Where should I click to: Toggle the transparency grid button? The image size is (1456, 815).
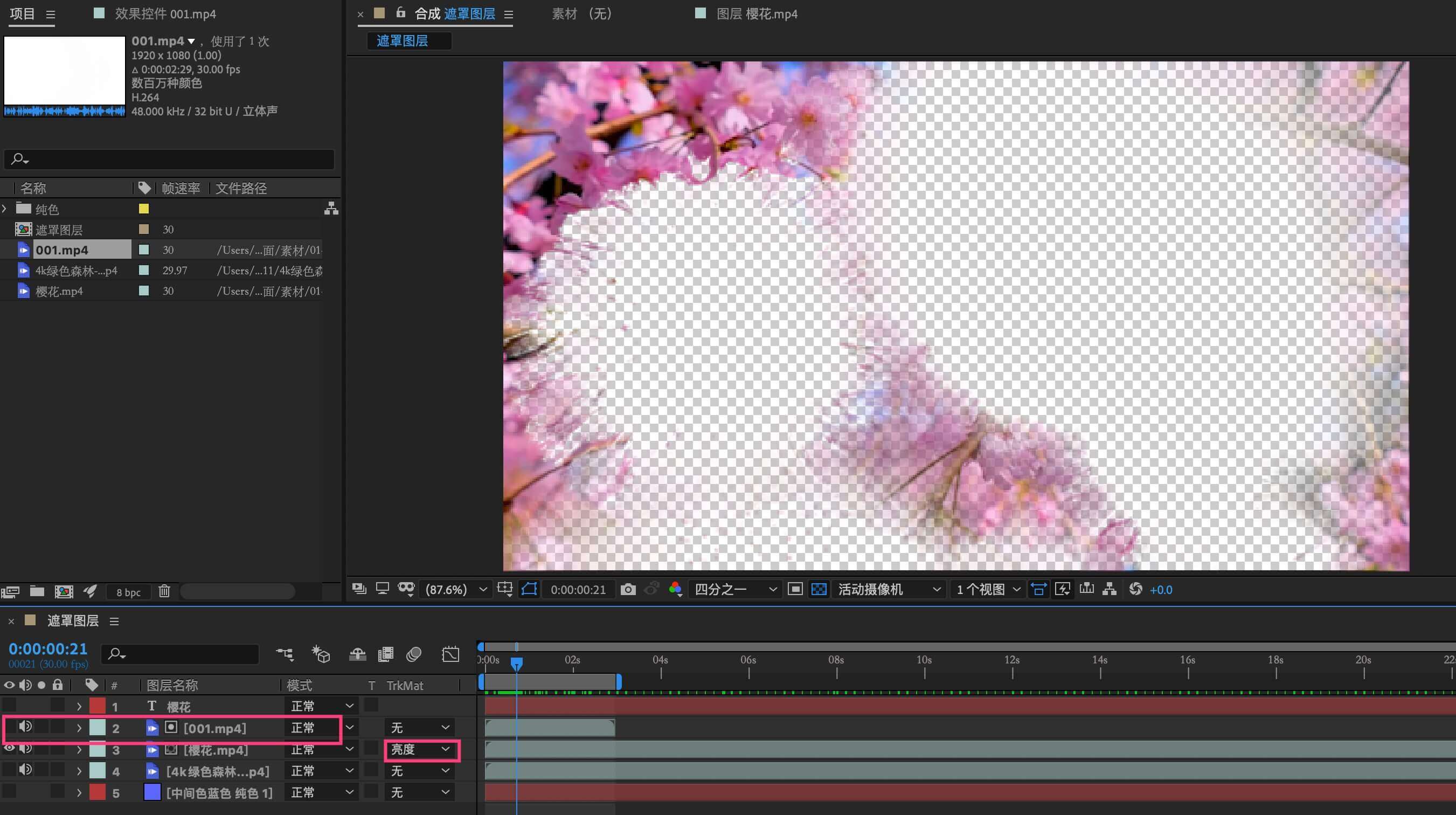tap(819, 589)
